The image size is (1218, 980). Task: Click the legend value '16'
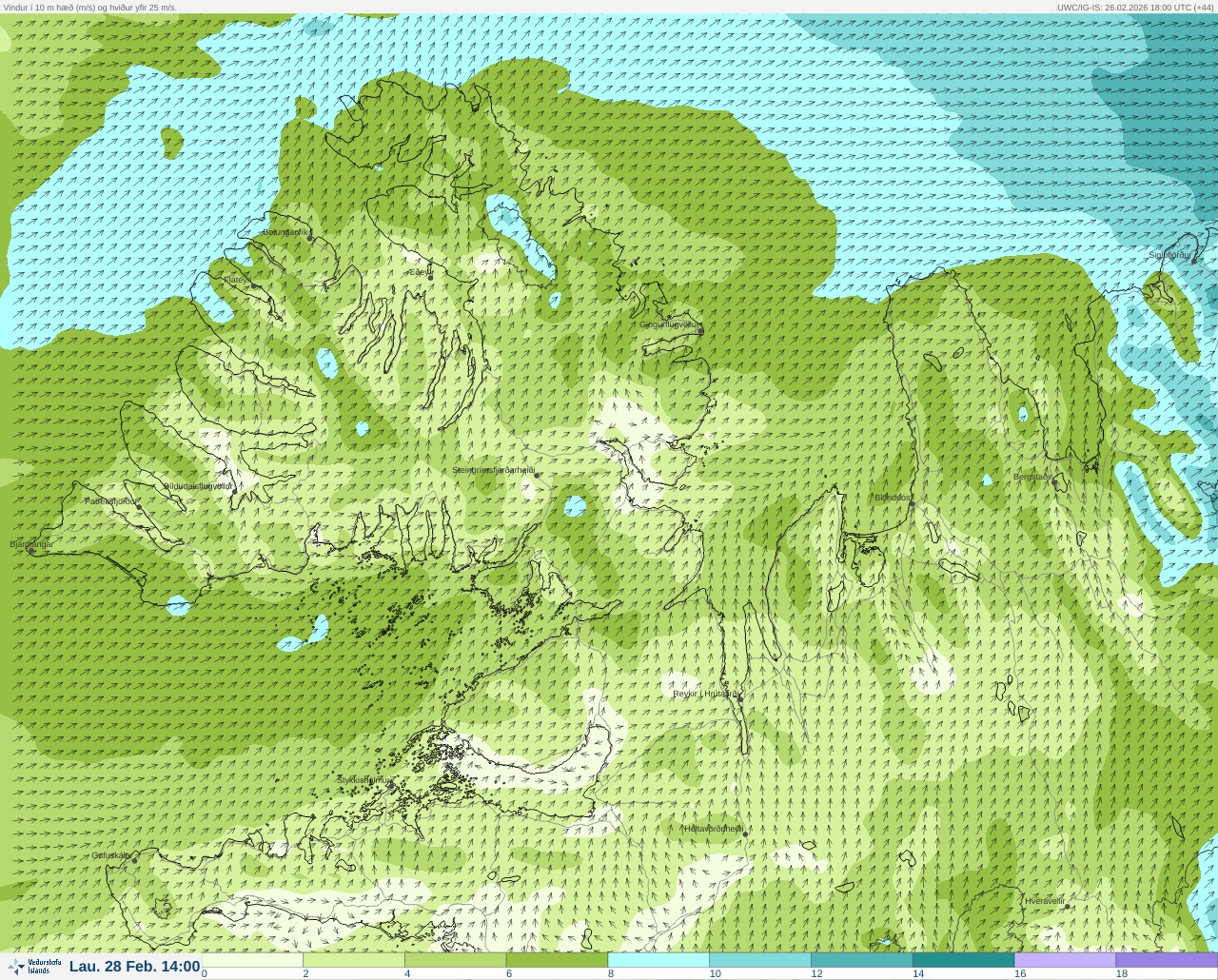click(1019, 973)
